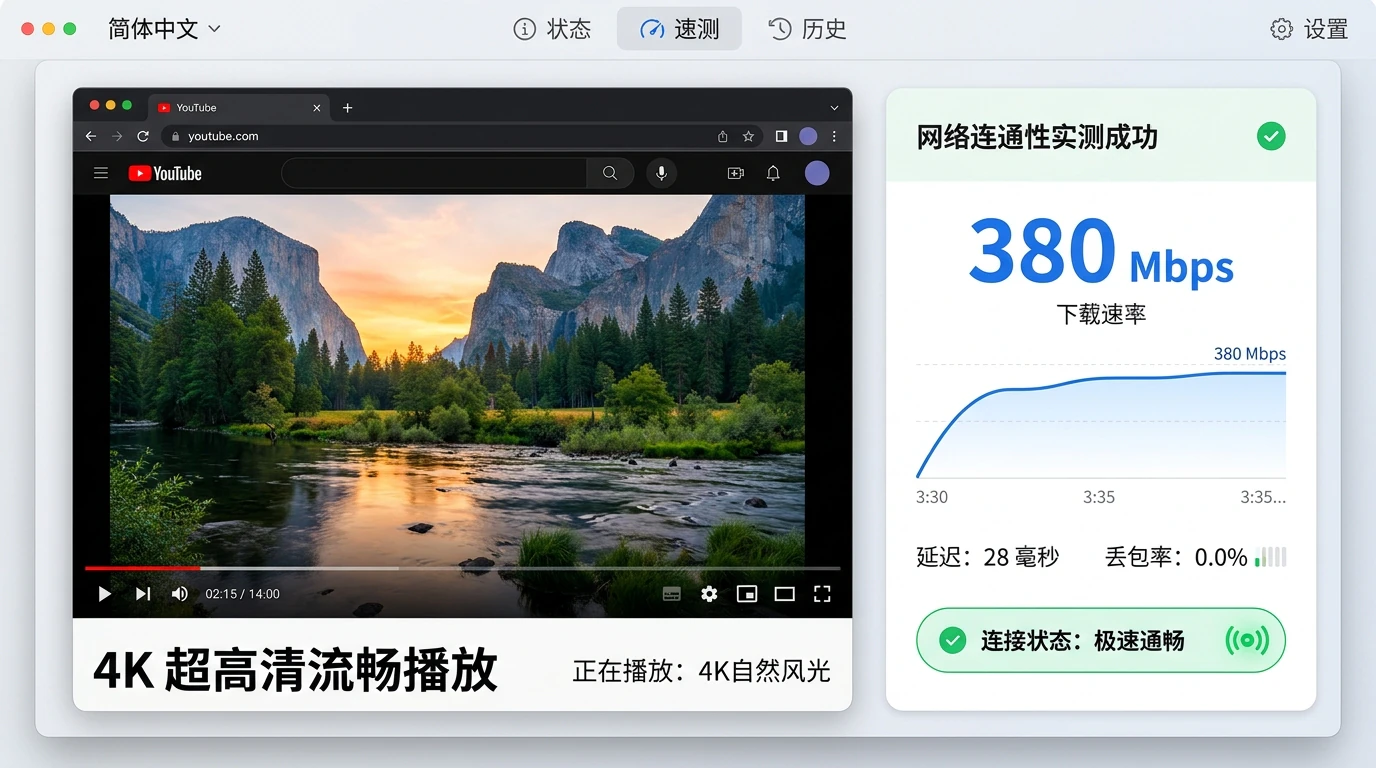Open the YouTube hamburger menu
This screenshot has height=768, width=1376.
coord(101,173)
